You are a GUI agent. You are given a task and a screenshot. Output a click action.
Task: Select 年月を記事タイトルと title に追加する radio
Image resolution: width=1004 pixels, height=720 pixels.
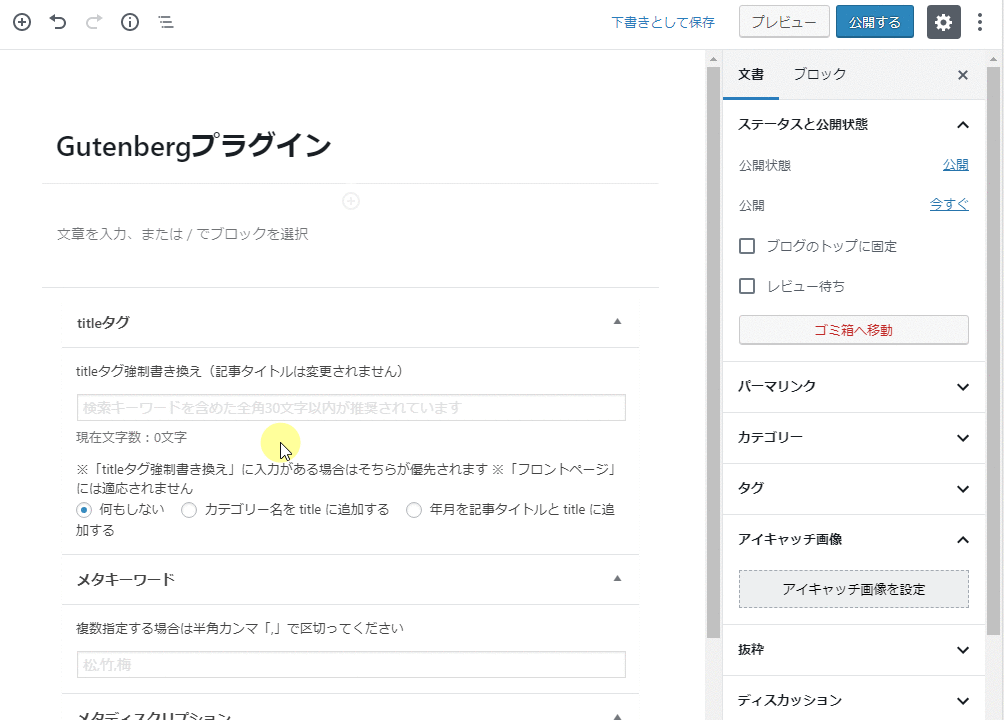414,510
